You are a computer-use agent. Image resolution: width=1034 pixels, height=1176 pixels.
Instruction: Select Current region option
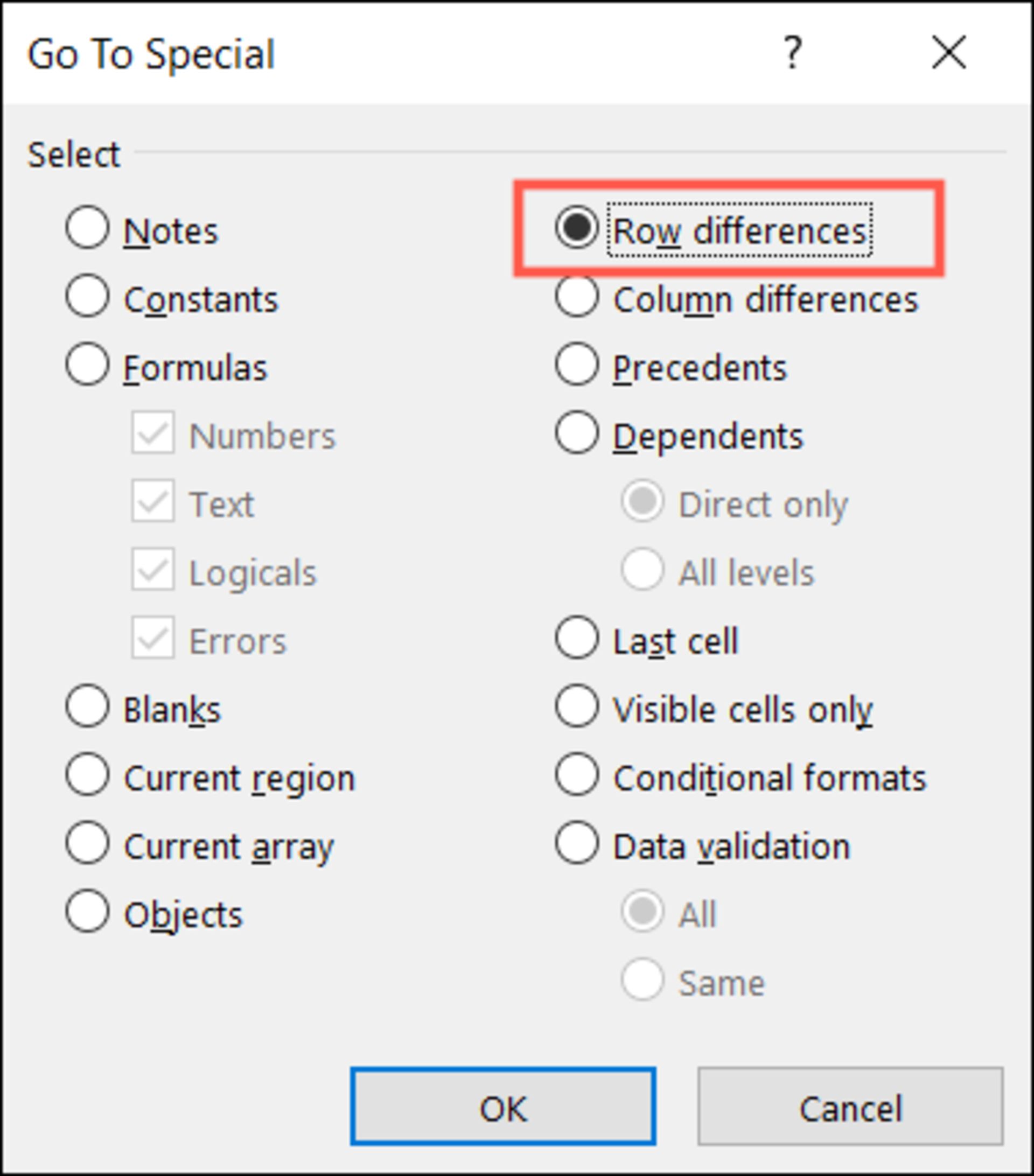pos(87,774)
